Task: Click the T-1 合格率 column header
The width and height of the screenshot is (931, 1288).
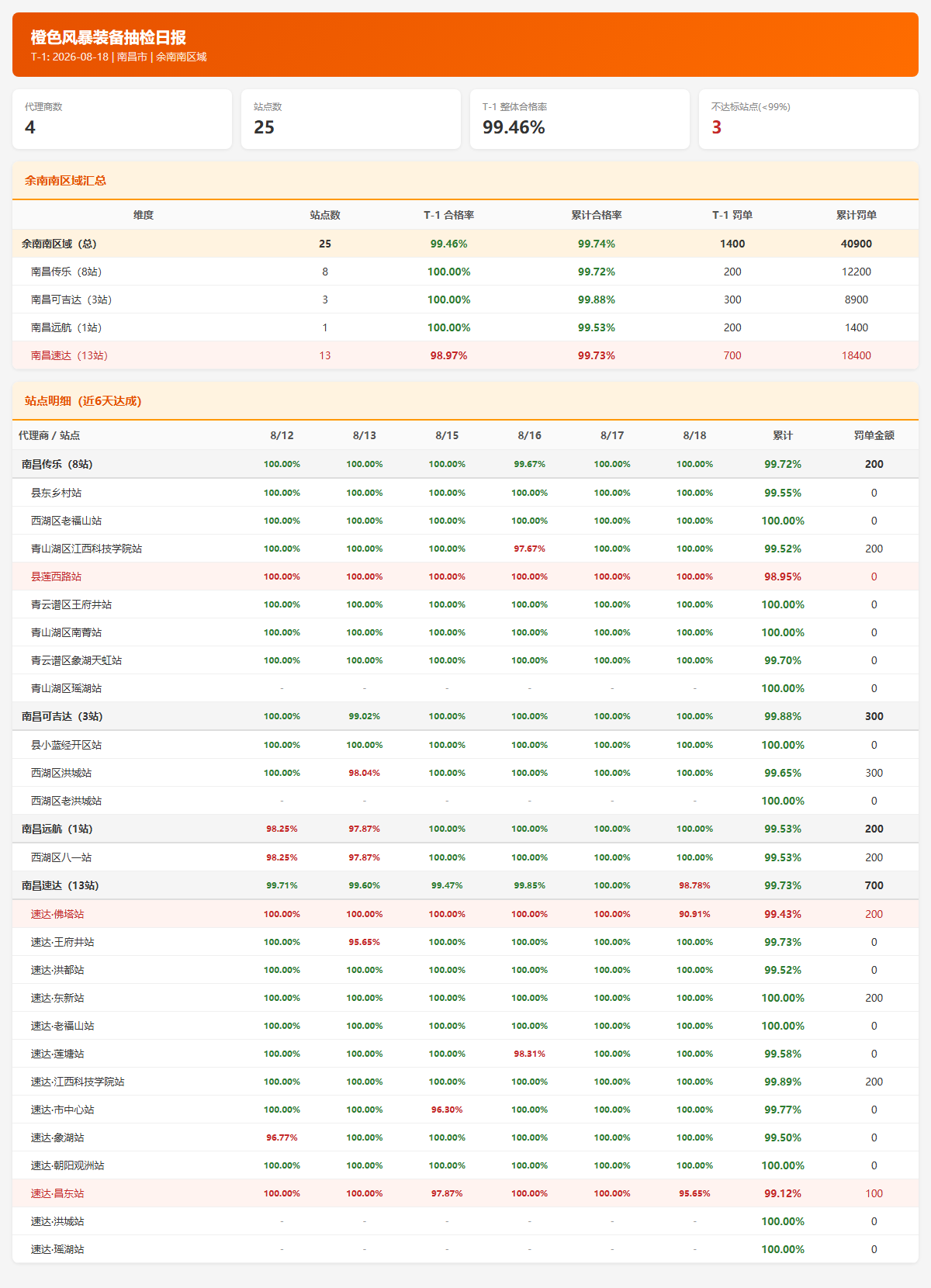Action: (x=448, y=215)
